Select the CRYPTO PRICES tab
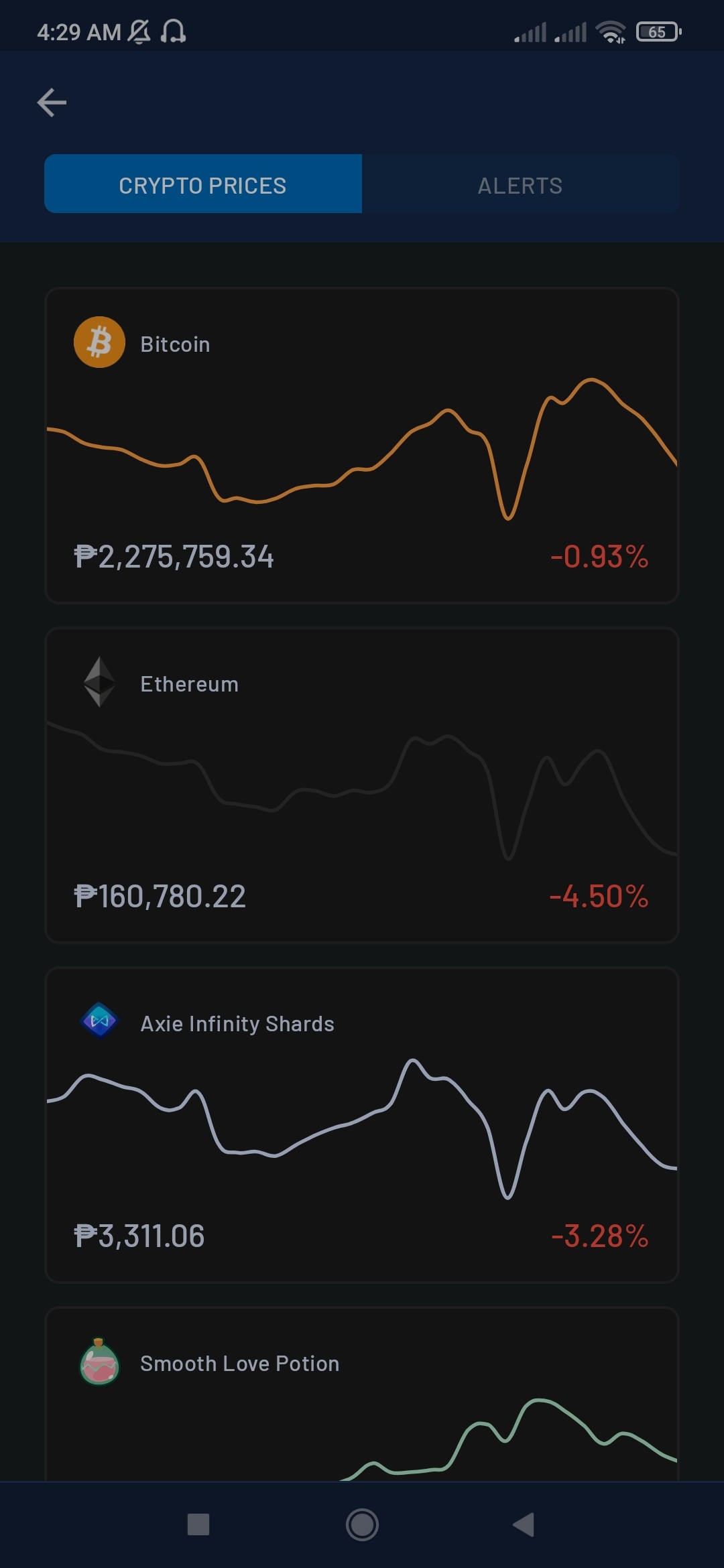The image size is (724, 1568). pos(203,184)
